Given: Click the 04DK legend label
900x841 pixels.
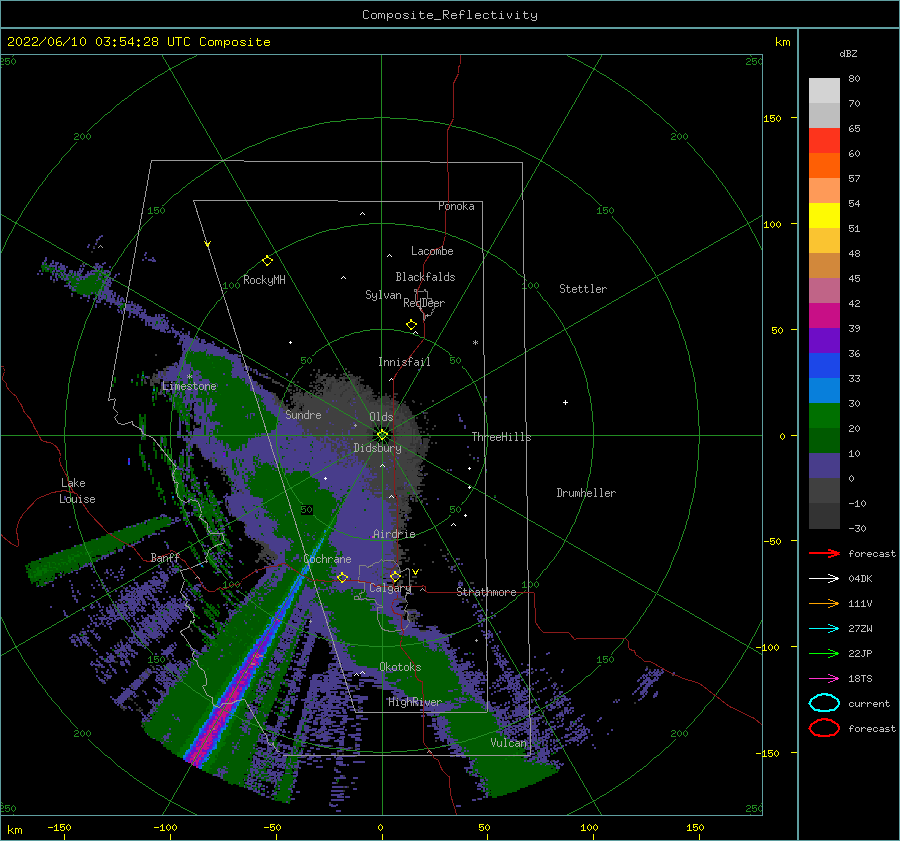Looking at the screenshot, I should pyautogui.click(x=860, y=579).
